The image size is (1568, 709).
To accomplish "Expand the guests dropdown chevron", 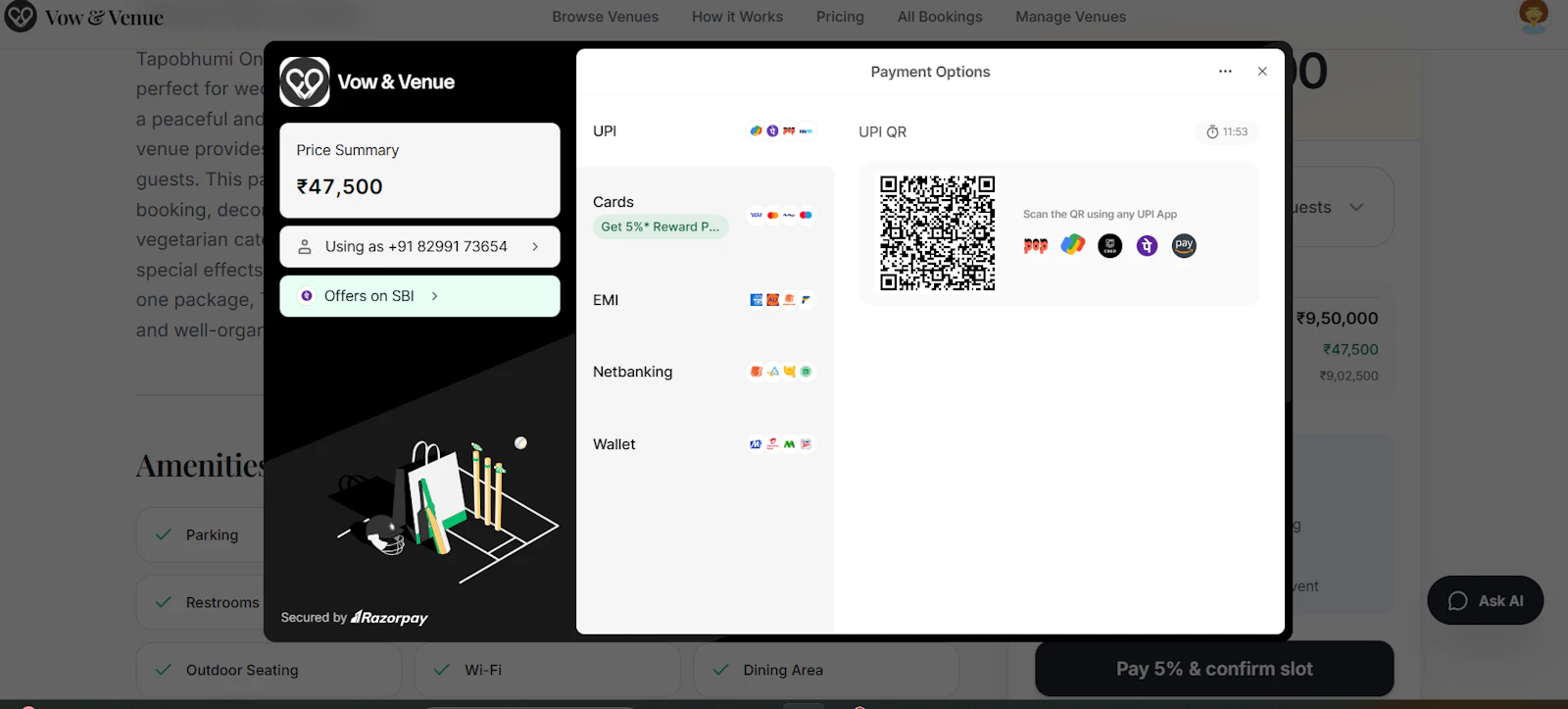I will click(1356, 207).
